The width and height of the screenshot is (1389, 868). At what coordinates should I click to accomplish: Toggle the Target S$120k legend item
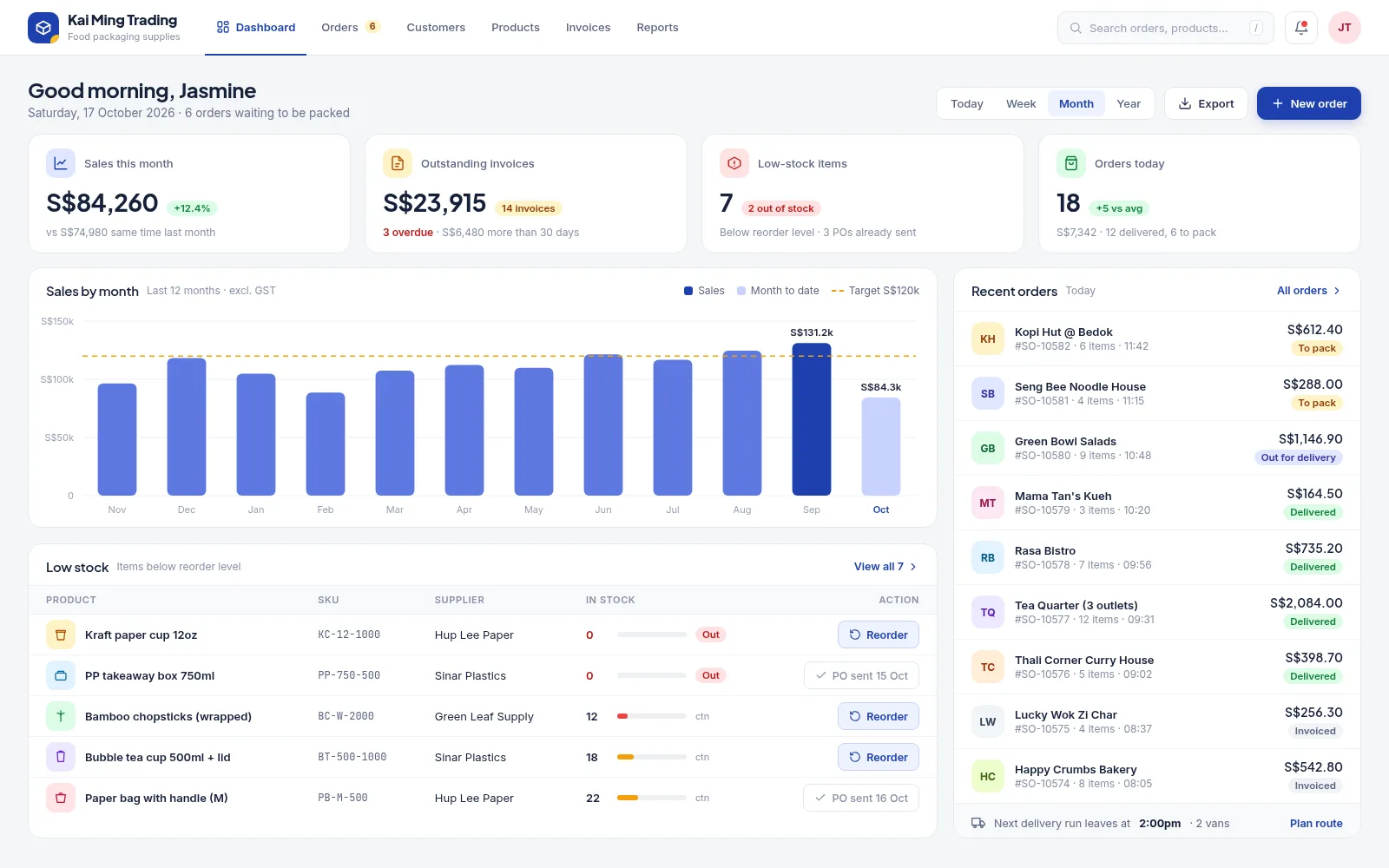[875, 291]
